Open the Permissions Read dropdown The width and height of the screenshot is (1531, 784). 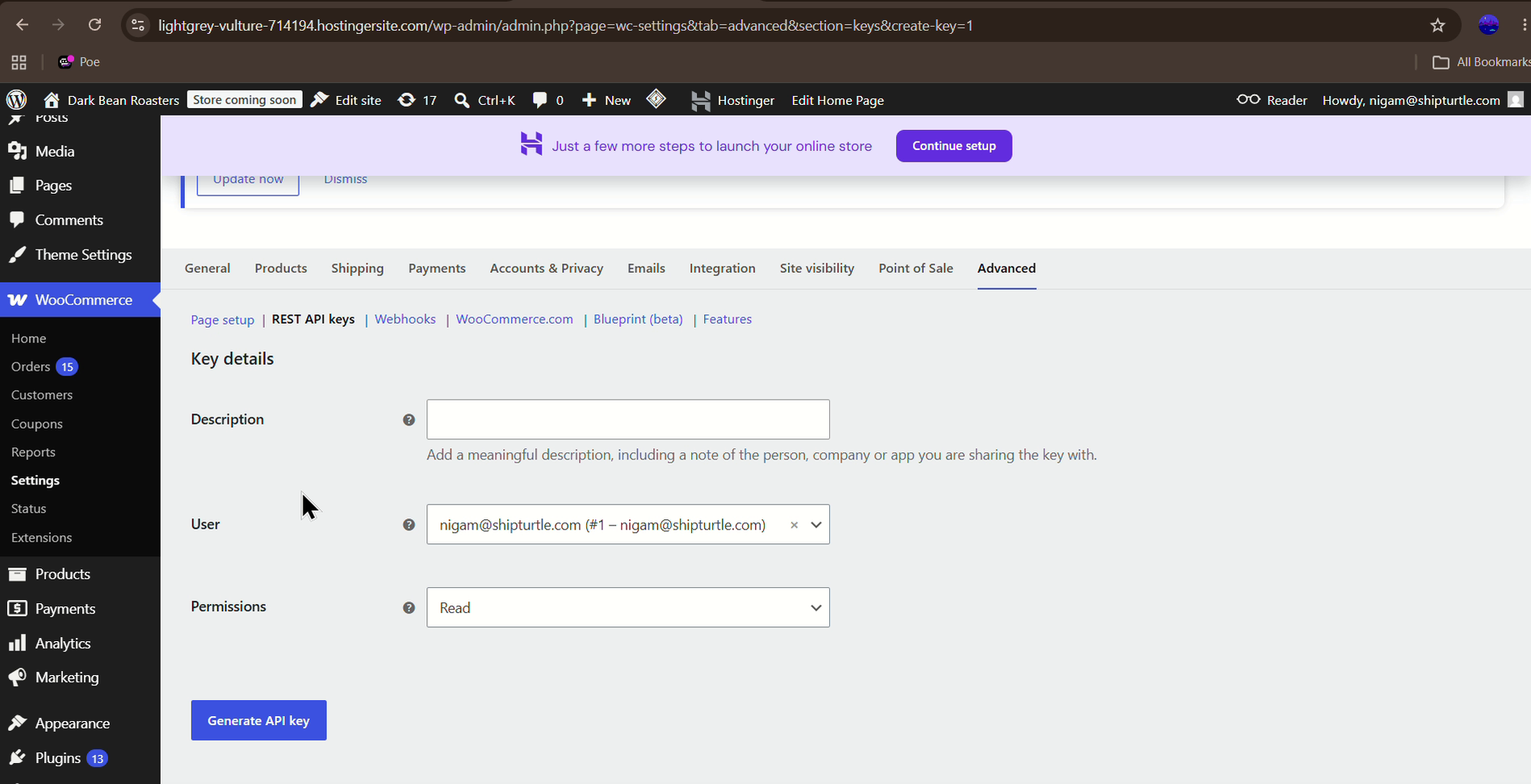[627, 608]
